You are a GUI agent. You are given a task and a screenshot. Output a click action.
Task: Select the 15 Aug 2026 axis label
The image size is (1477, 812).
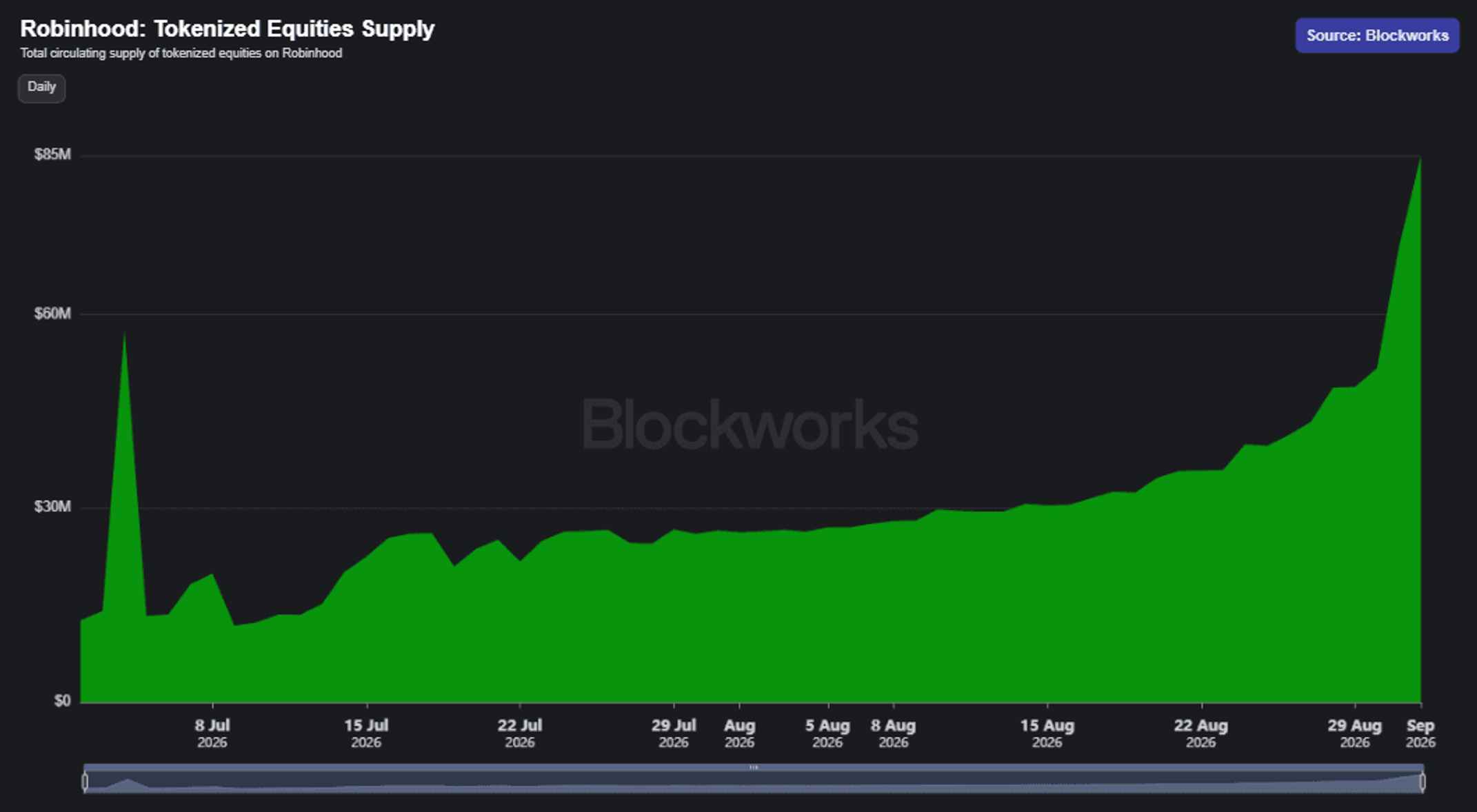coord(1047,733)
